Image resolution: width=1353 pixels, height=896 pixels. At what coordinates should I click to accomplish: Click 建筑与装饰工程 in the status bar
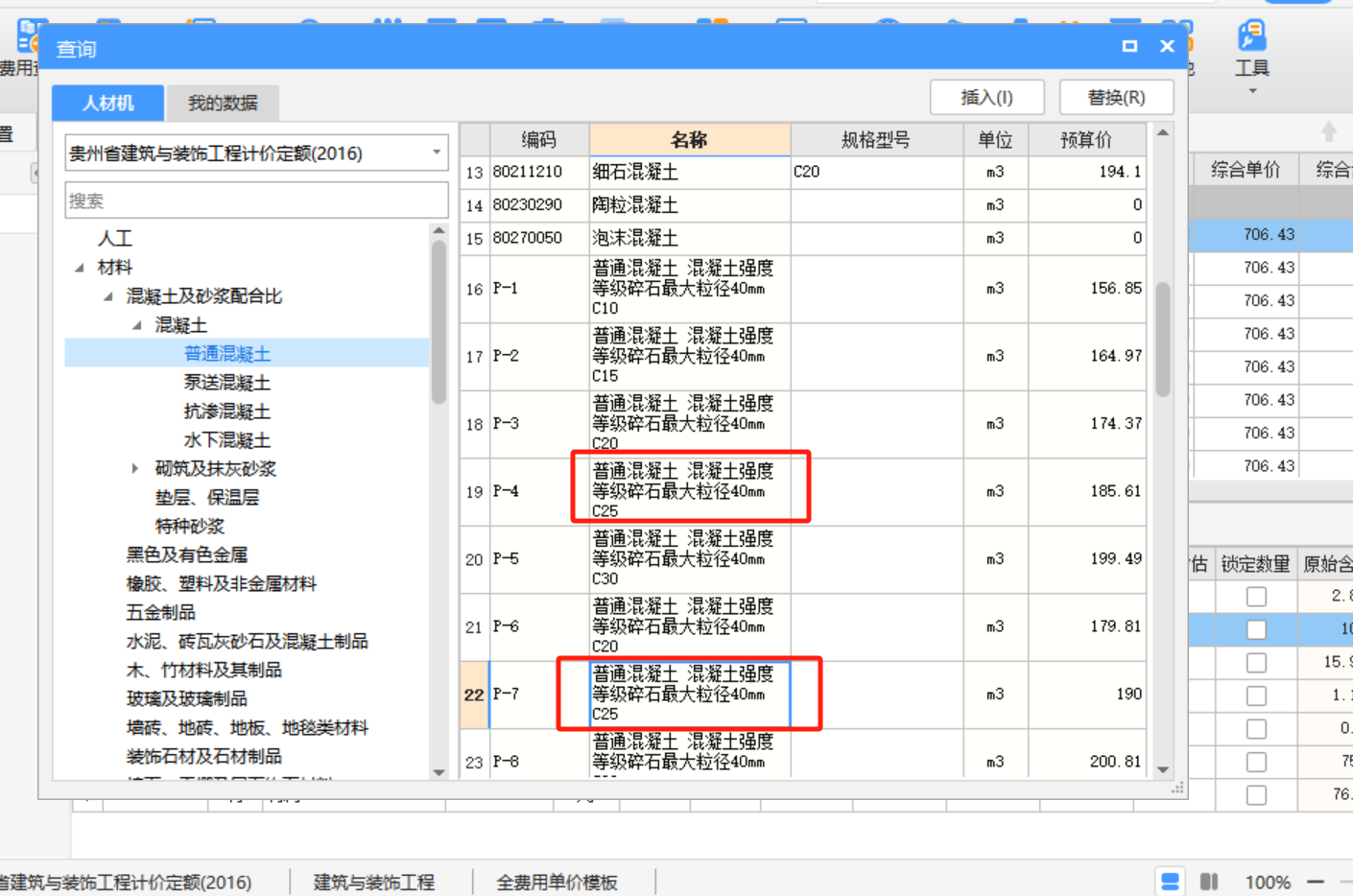[x=374, y=883]
